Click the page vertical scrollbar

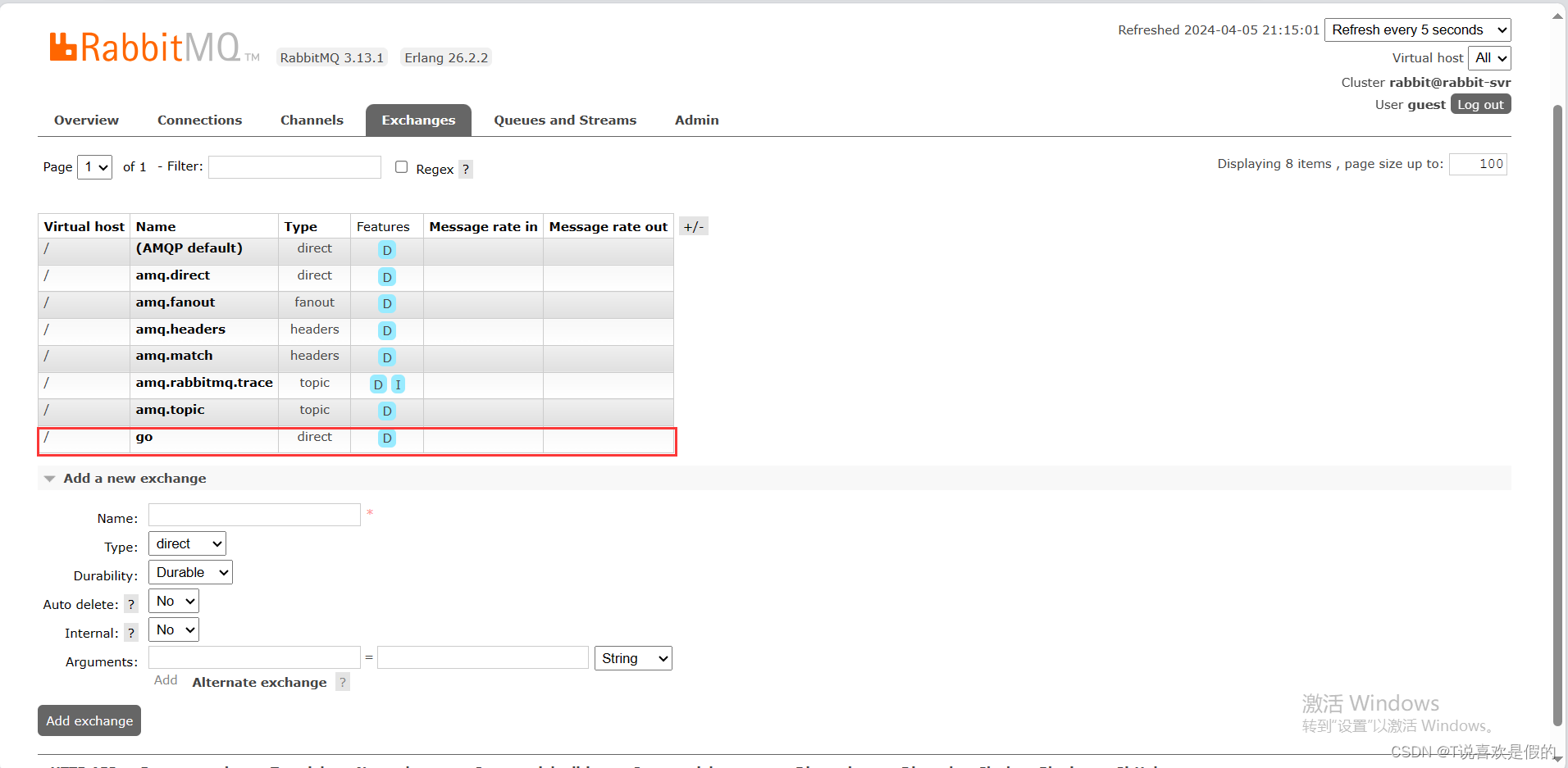(x=1557, y=414)
